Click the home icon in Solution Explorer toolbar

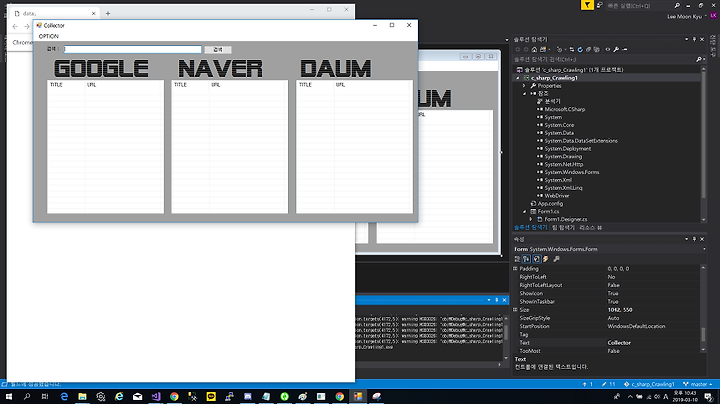pyautogui.click(x=534, y=50)
